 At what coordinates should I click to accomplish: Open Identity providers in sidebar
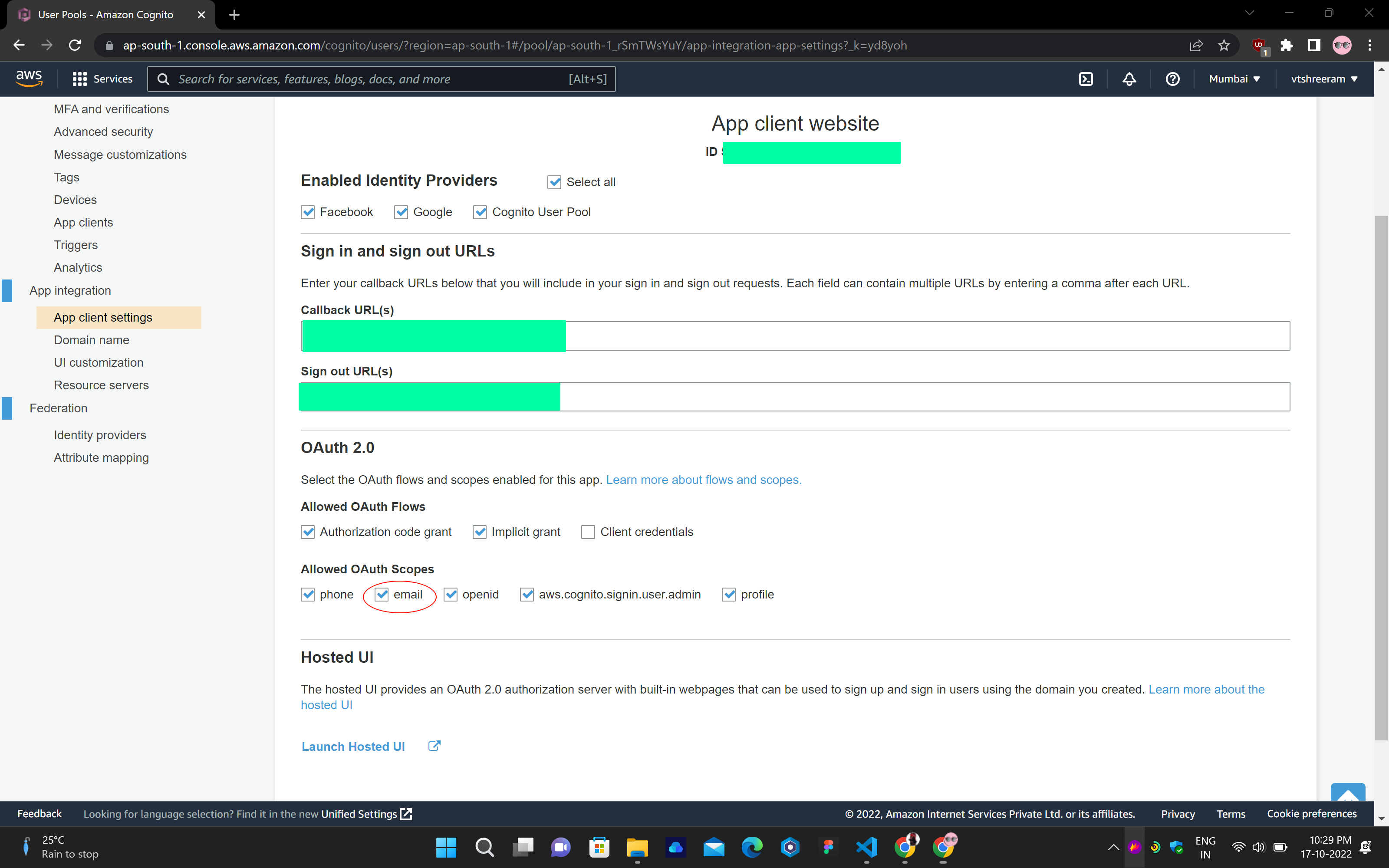pos(100,435)
